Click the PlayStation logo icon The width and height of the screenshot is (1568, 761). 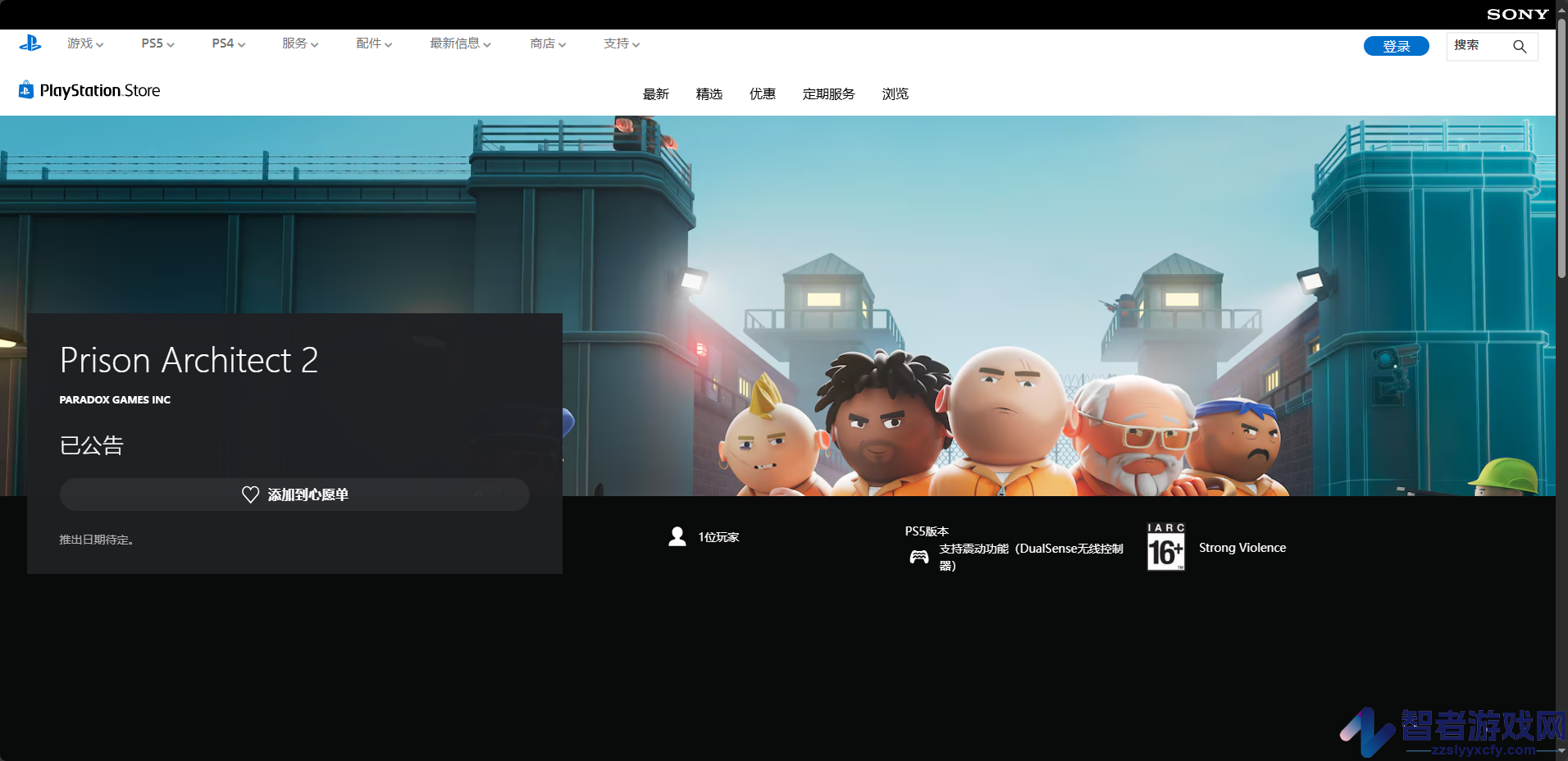point(30,43)
